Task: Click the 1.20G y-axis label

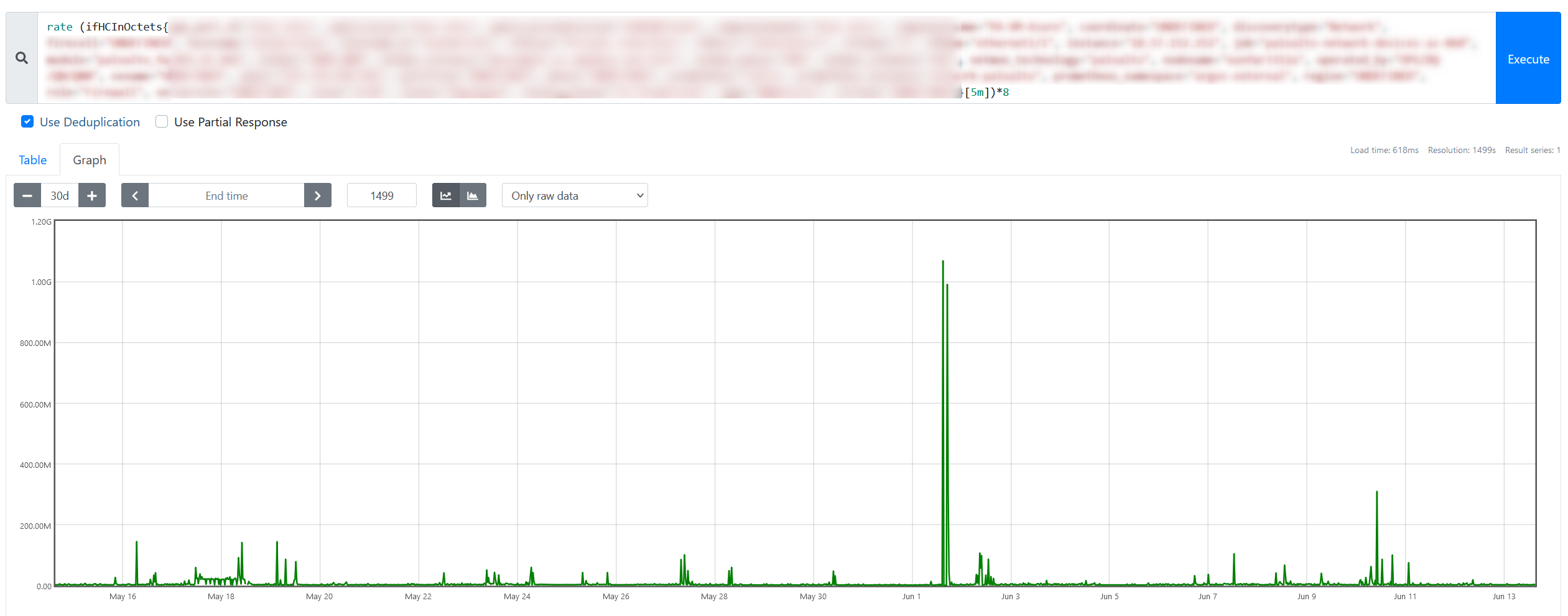Action: coord(41,222)
